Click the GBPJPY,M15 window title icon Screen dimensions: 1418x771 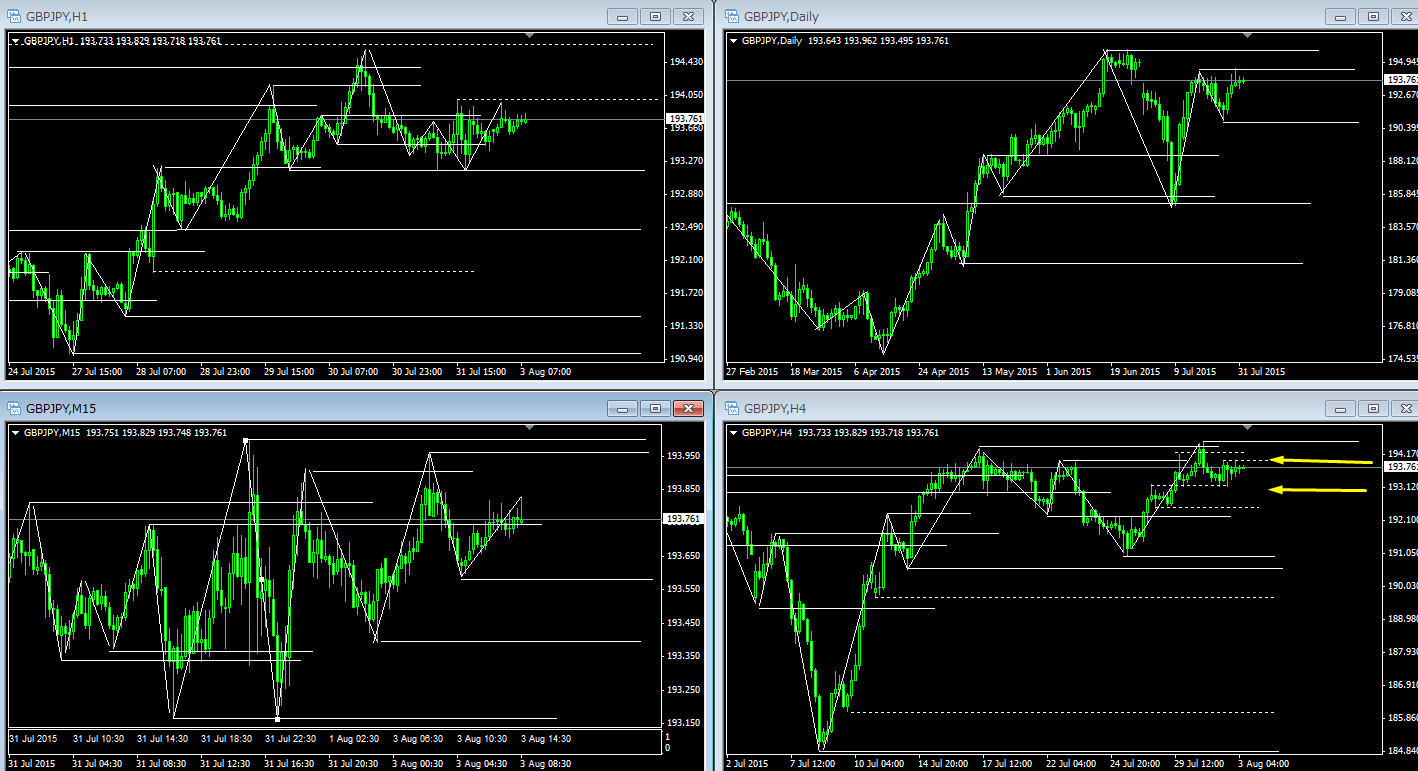click(15, 408)
